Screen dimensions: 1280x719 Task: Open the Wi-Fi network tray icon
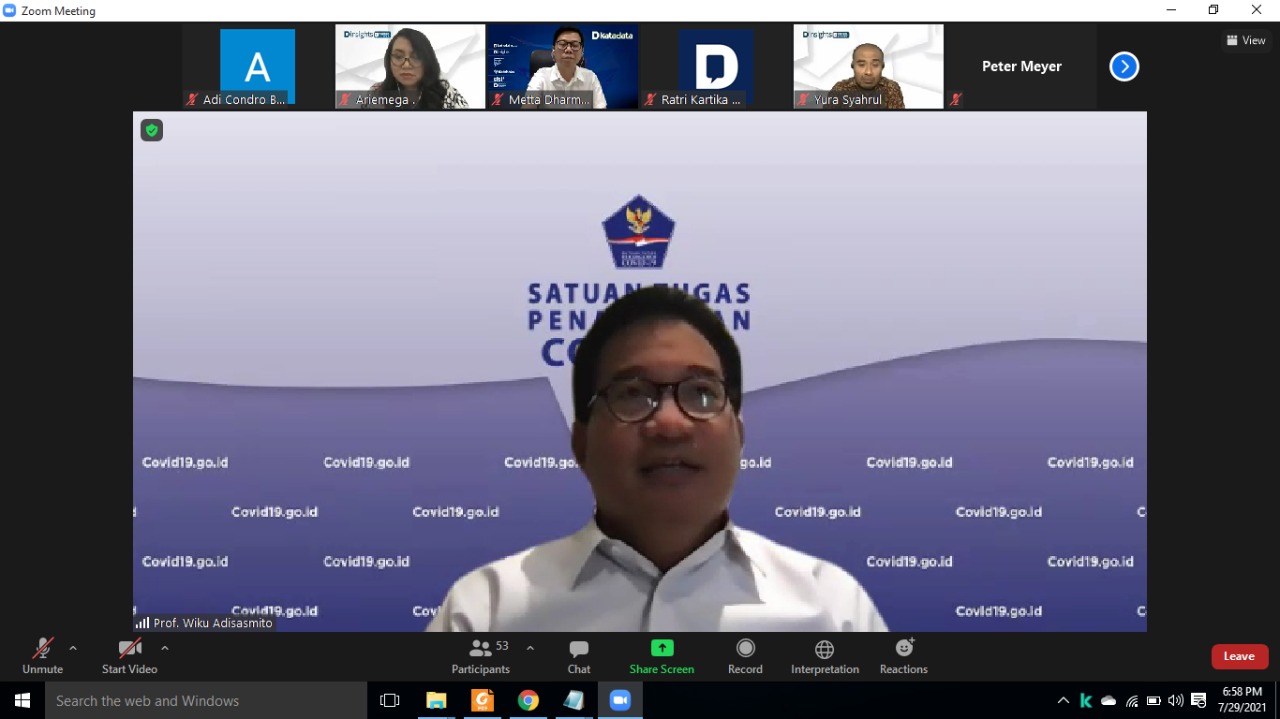[x=1131, y=700]
